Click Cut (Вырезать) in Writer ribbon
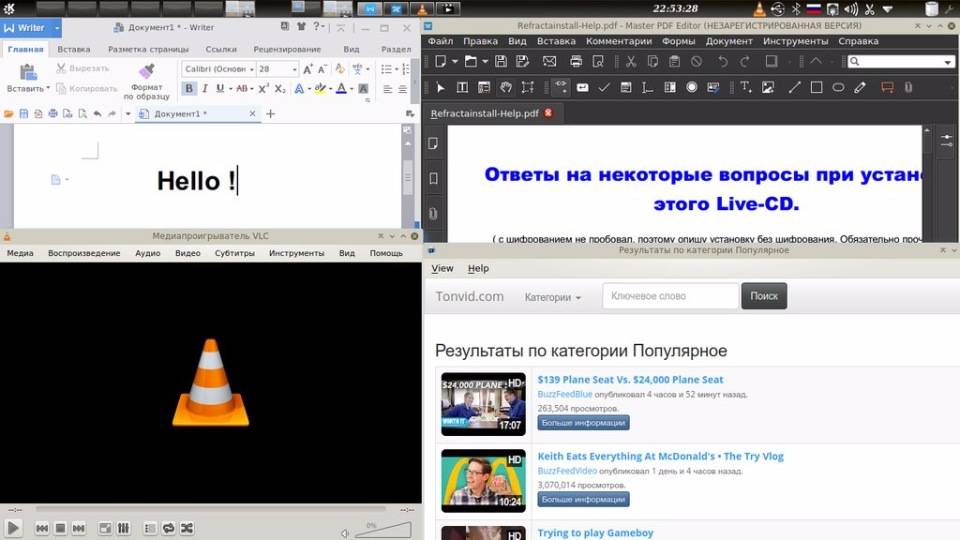The image size is (960, 540). (83, 68)
